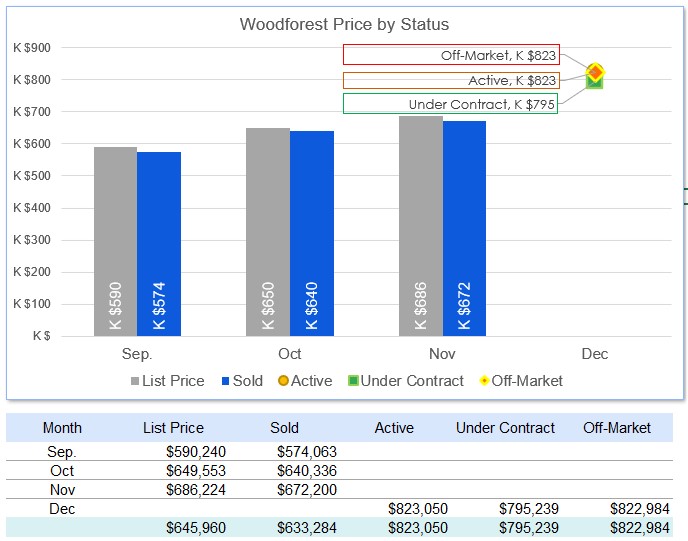This screenshot has width=688, height=541.
Task: Click the chart title Woodforest Price by Status
Action: (344, 24)
